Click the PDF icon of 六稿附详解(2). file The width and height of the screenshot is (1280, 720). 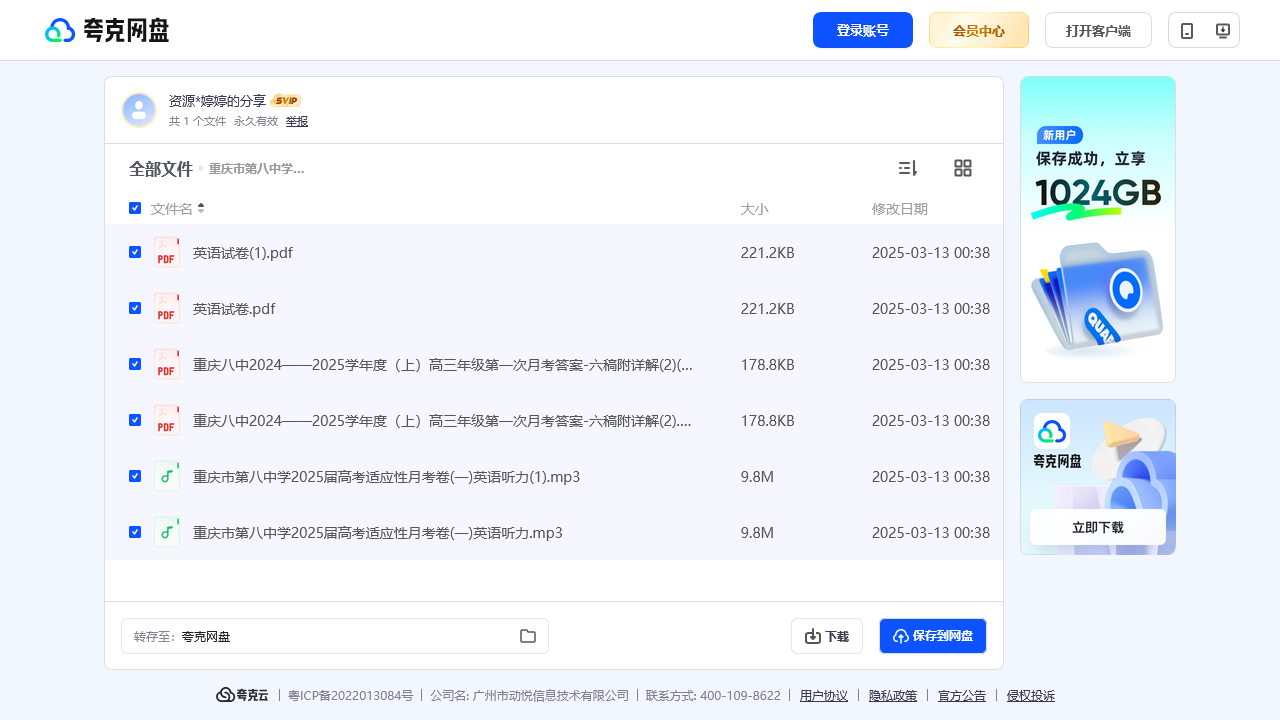click(x=167, y=421)
